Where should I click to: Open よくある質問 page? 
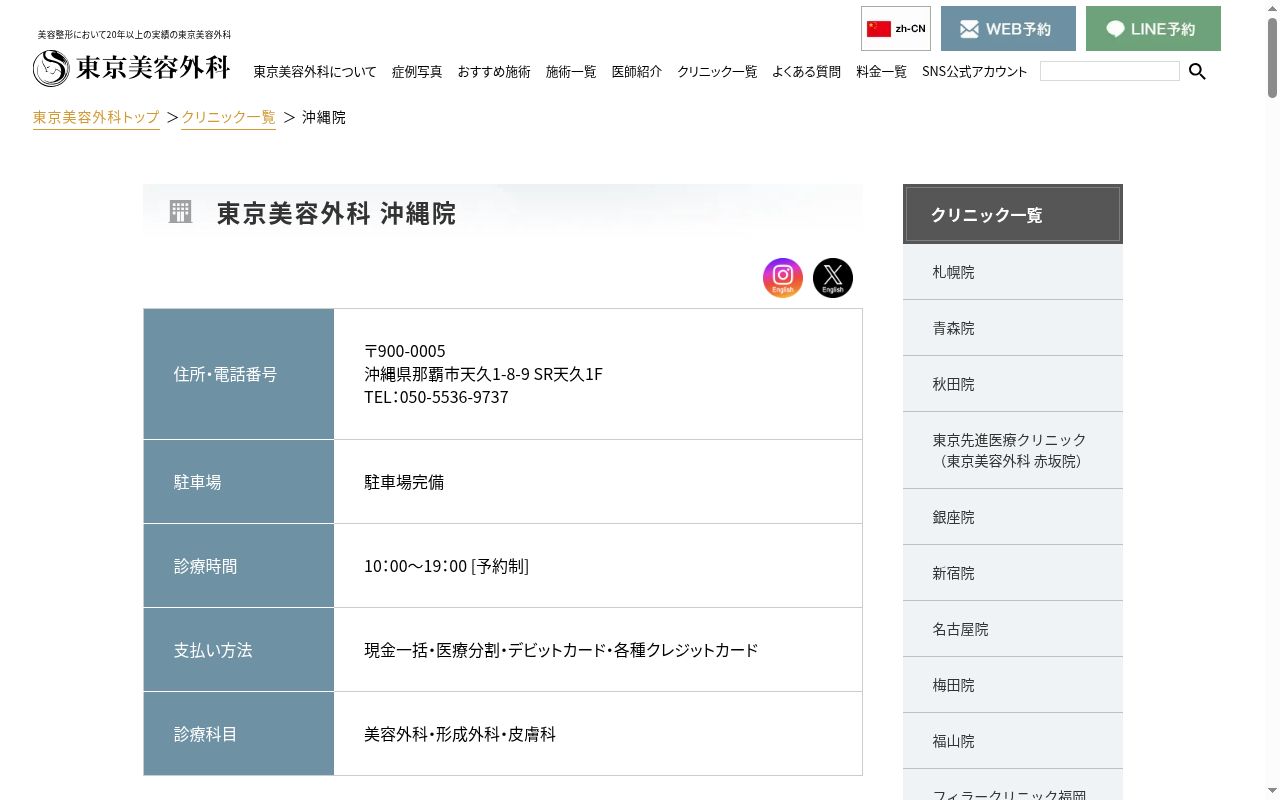(x=806, y=72)
